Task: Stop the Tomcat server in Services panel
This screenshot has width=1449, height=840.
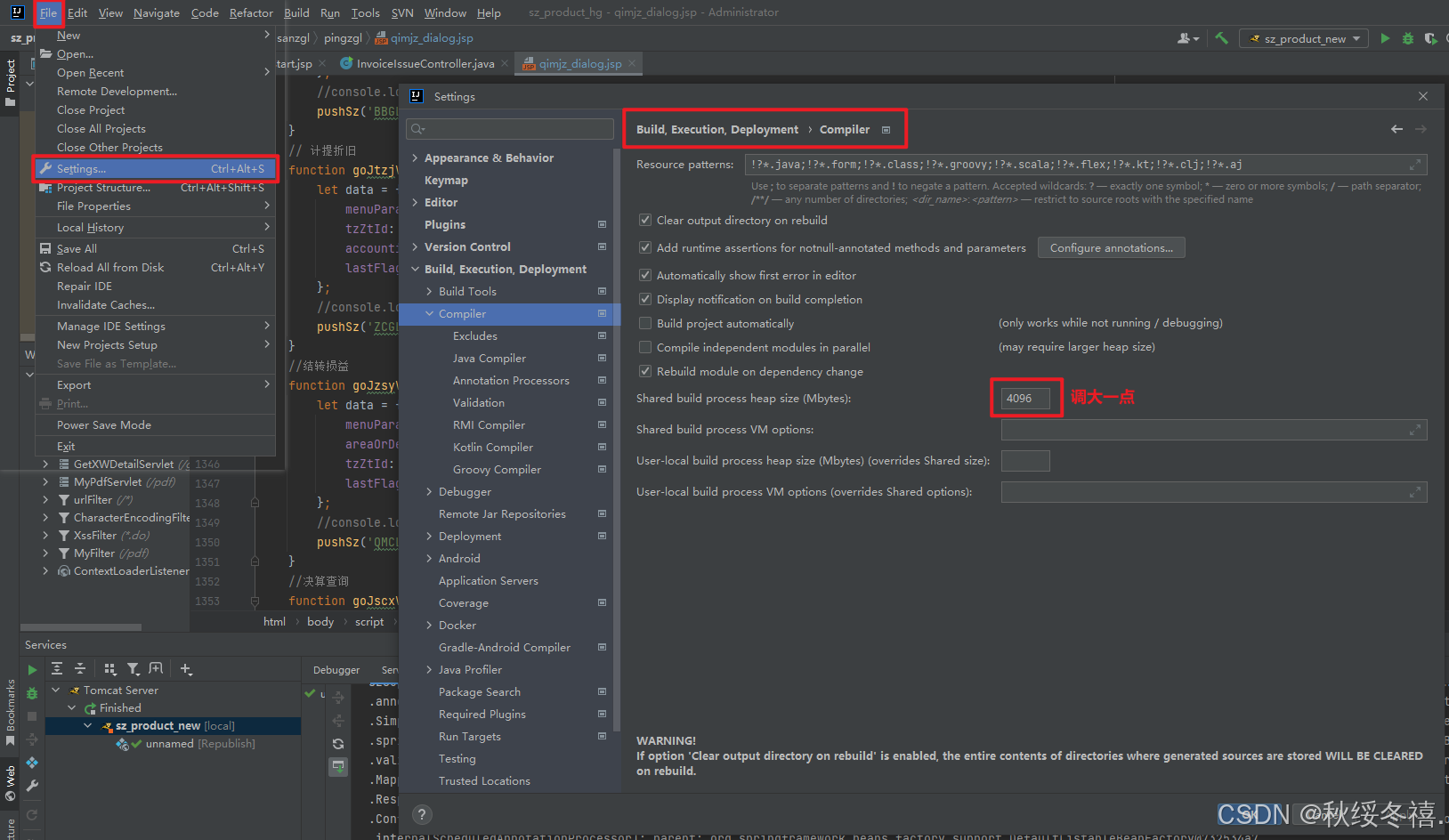Action: [x=31, y=715]
